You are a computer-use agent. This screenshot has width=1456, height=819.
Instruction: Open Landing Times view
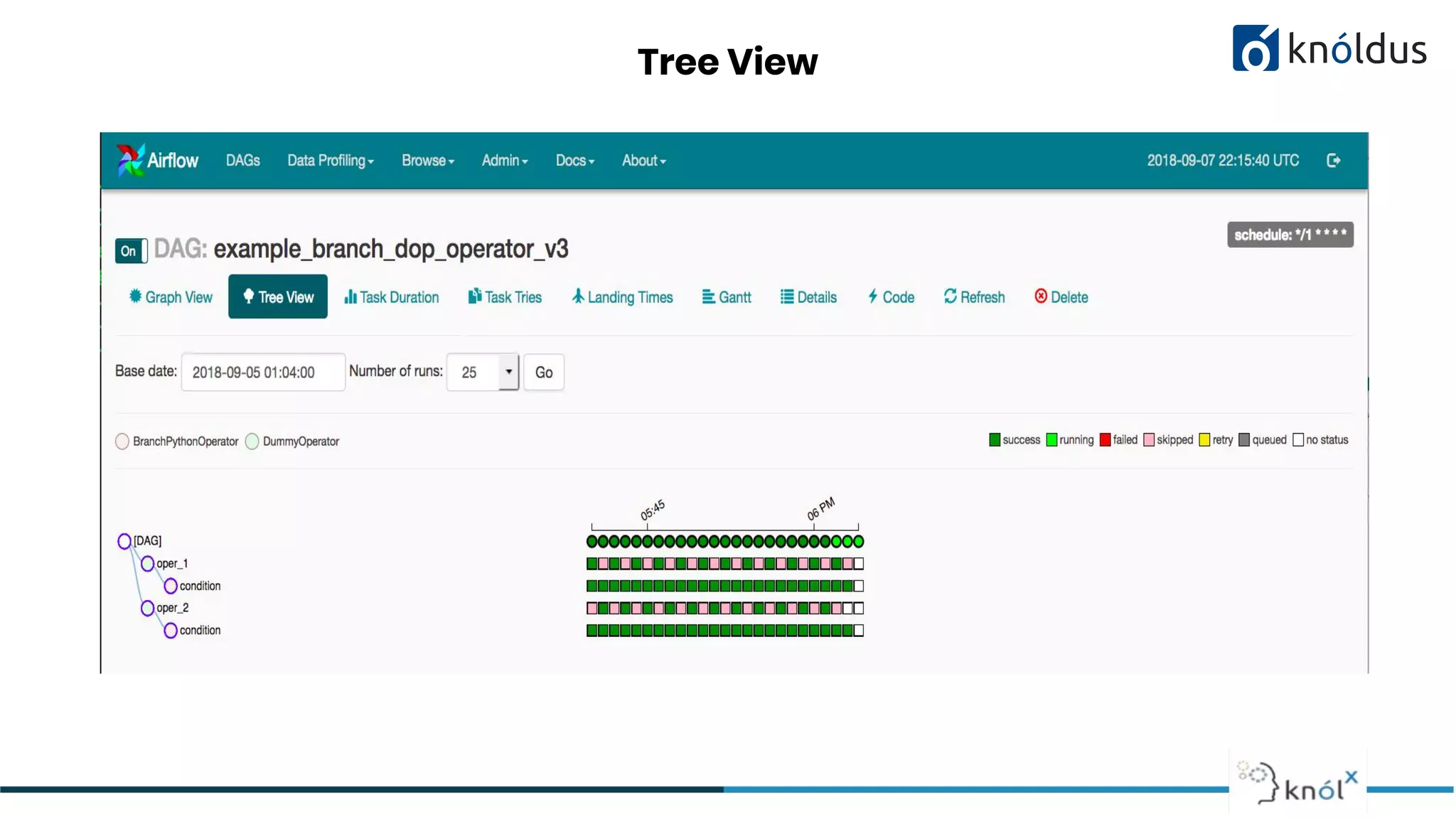(x=622, y=297)
